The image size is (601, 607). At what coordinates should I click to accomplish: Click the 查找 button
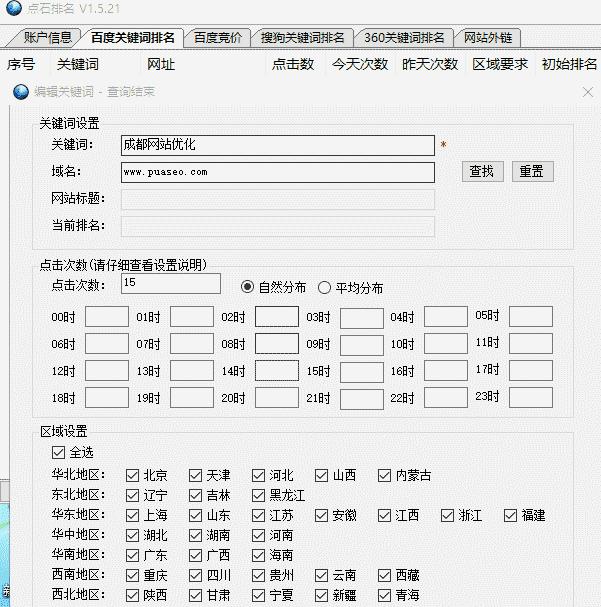(483, 171)
